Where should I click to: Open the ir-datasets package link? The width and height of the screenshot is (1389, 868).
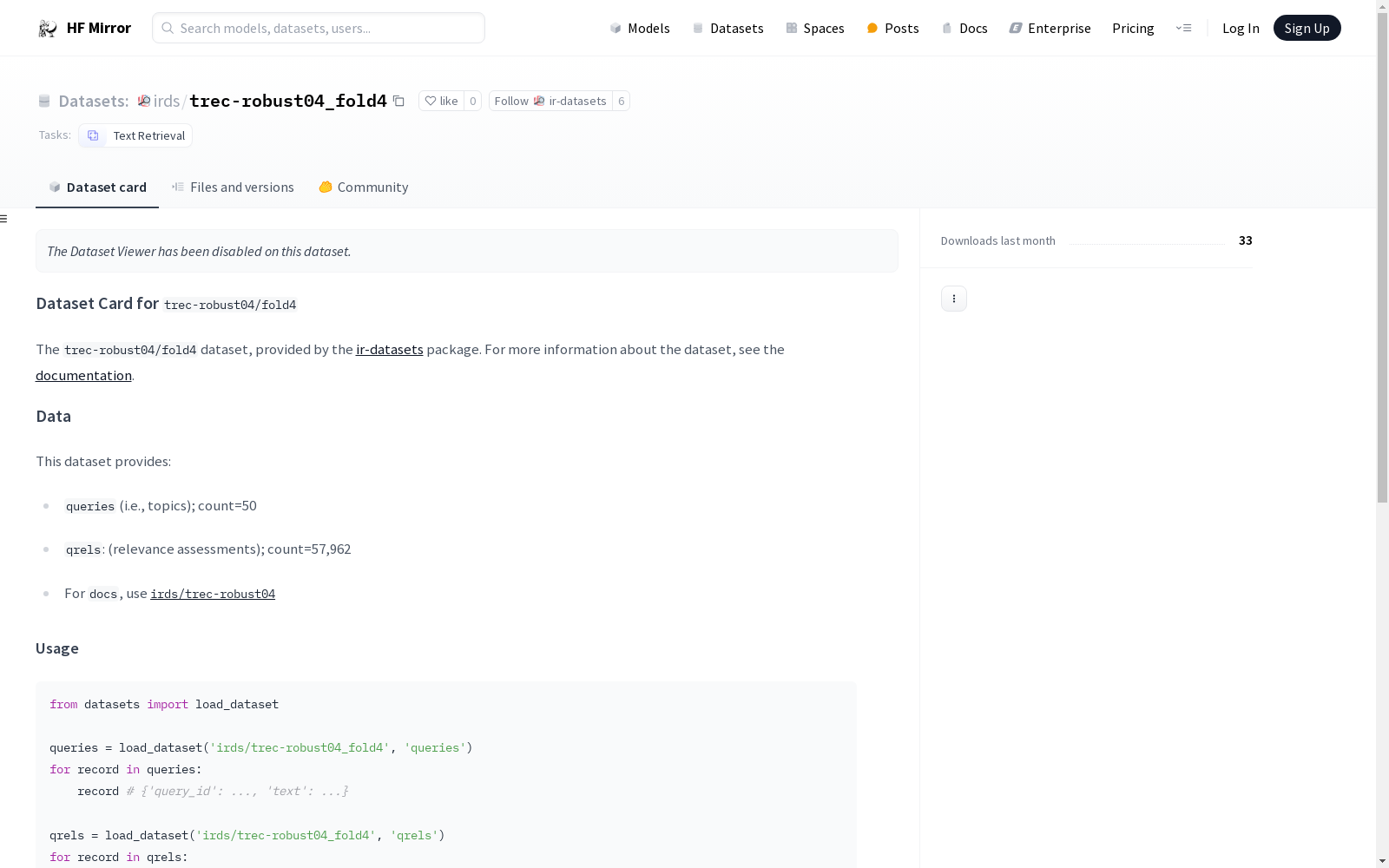(x=390, y=349)
